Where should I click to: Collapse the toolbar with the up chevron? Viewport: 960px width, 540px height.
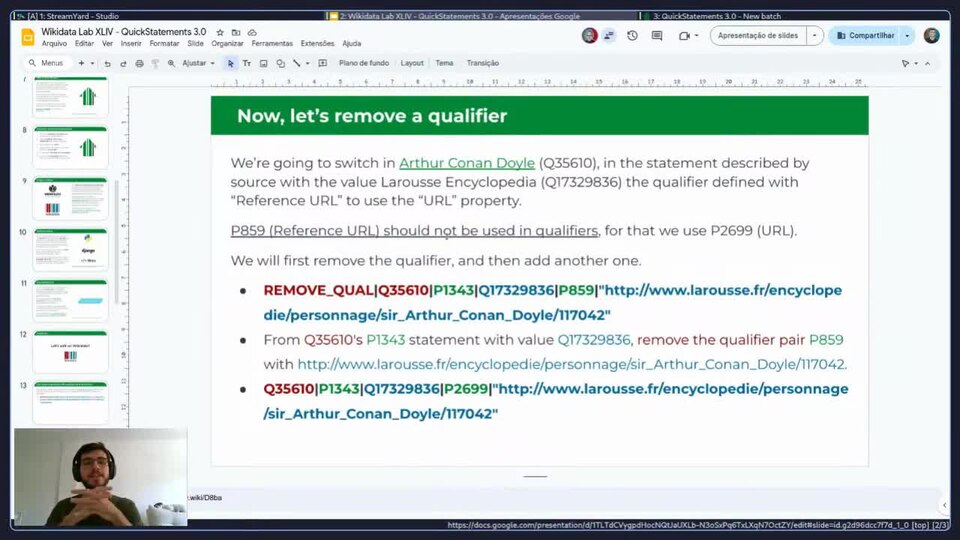[928, 63]
